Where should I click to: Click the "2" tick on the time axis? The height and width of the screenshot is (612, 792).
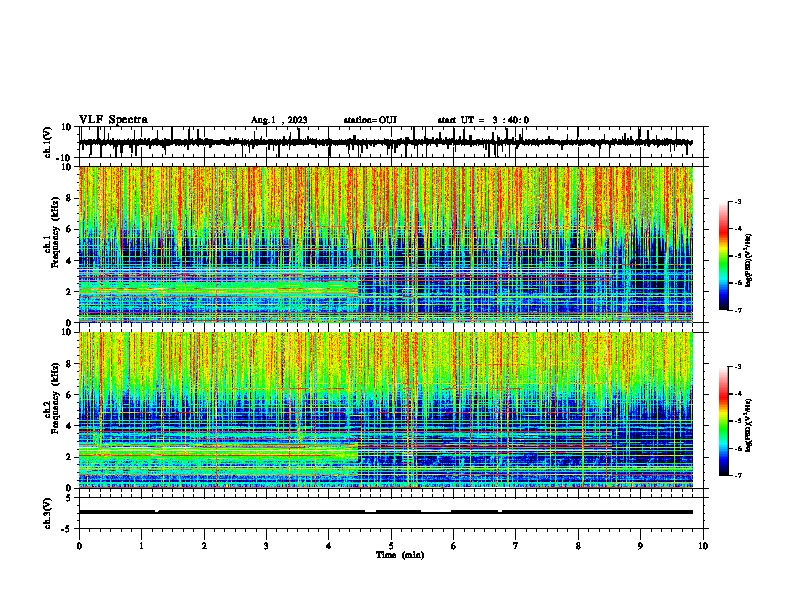tap(204, 546)
